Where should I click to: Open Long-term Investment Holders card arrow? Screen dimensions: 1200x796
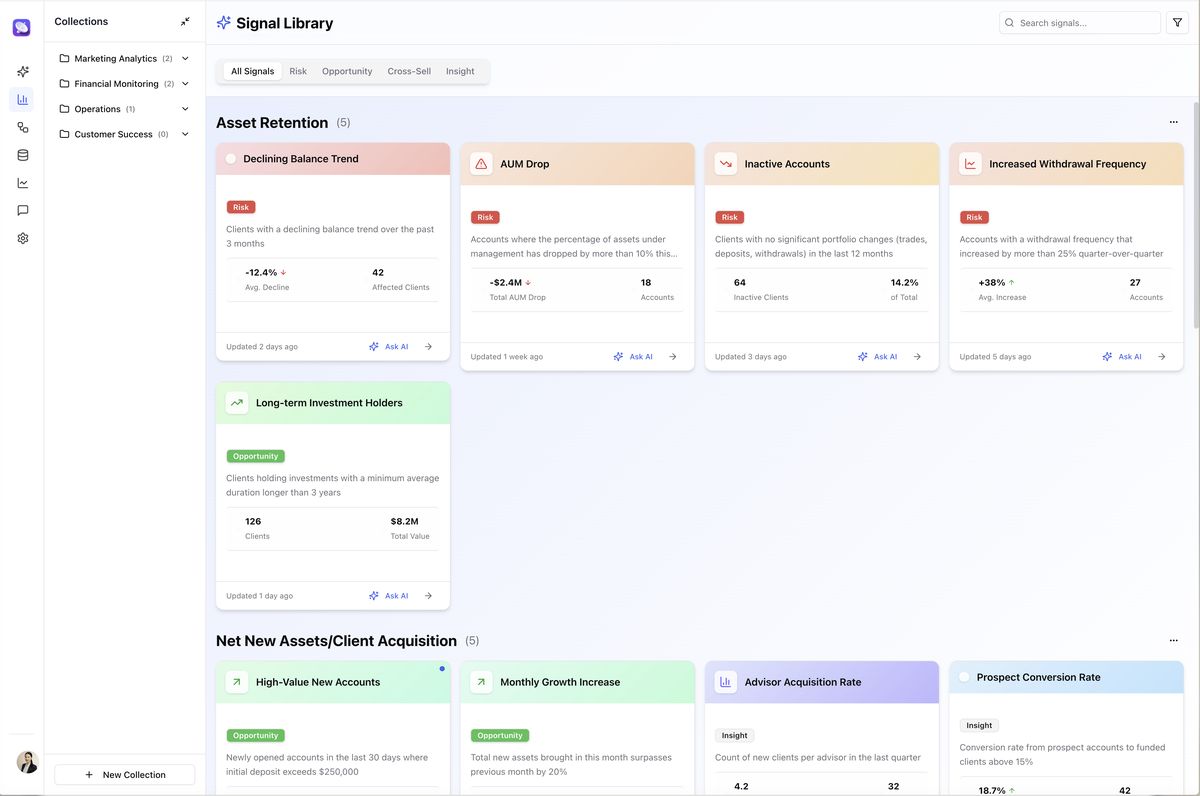coord(428,595)
